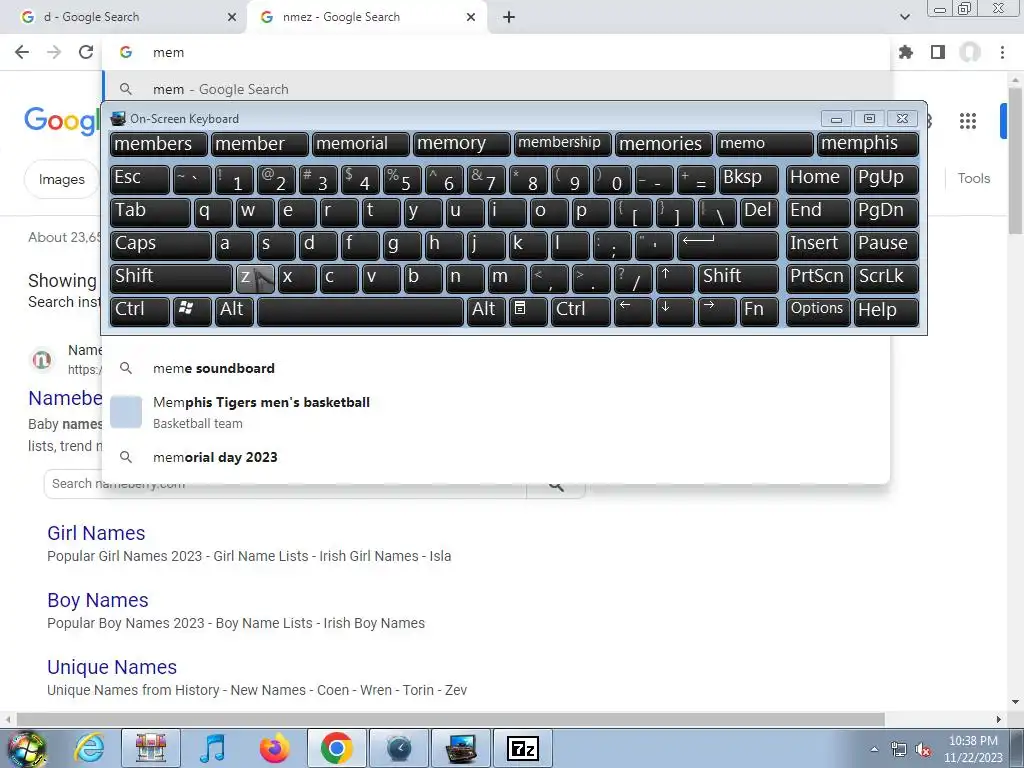Select the 'nmez - Google Search' tab

click(x=366, y=17)
